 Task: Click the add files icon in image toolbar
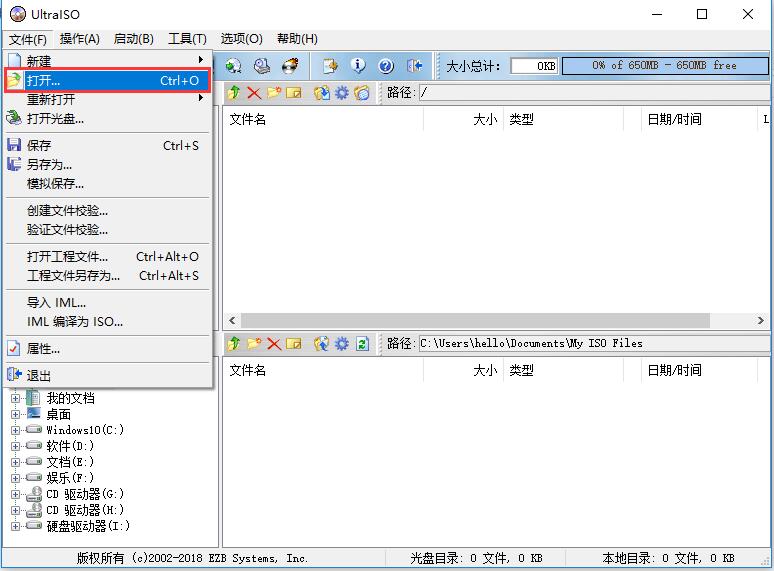click(322, 92)
